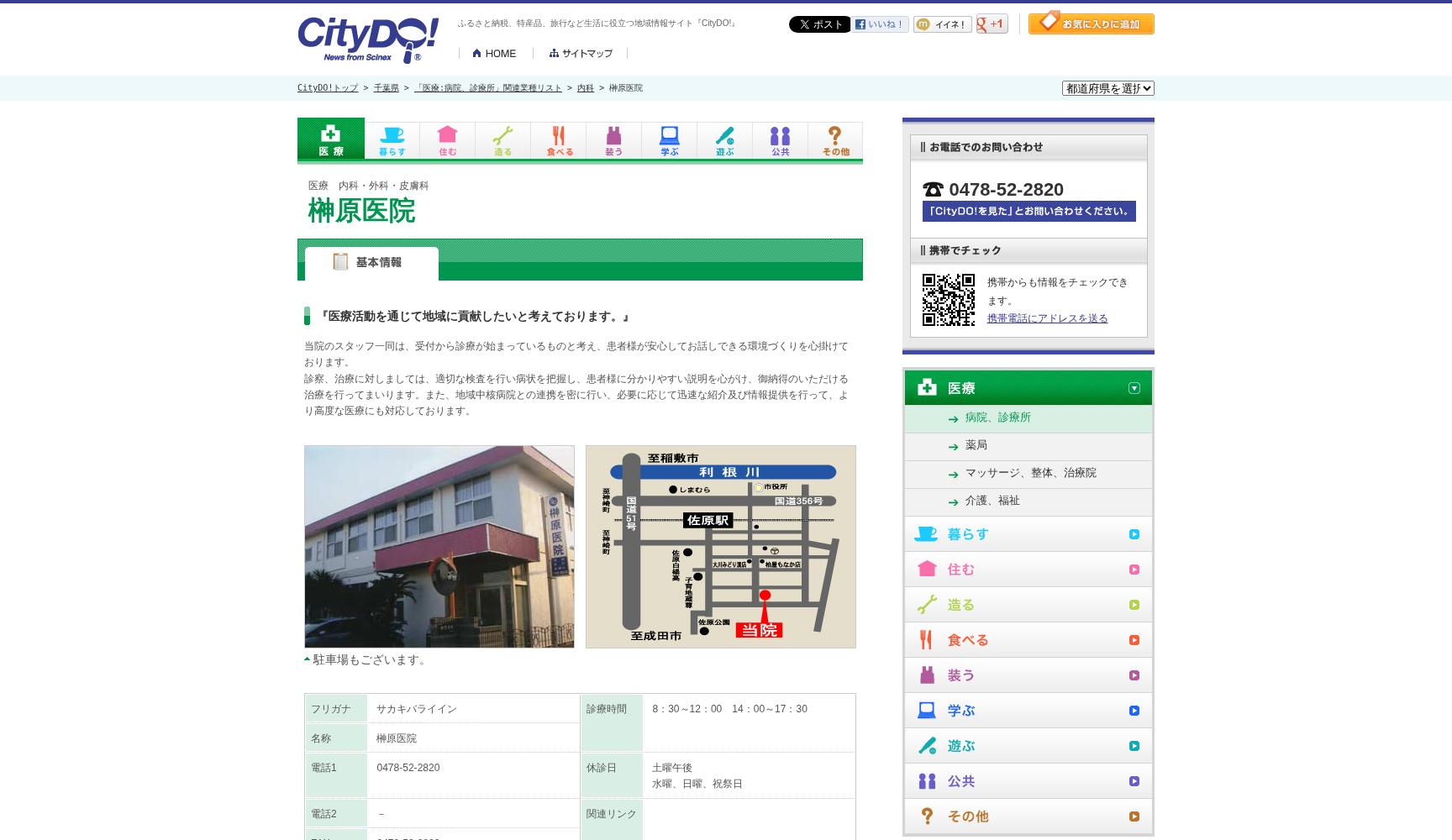Select the 暮らす cup icon tab
Viewport: 1452px width, 840px height.
(x=392, y=140)
